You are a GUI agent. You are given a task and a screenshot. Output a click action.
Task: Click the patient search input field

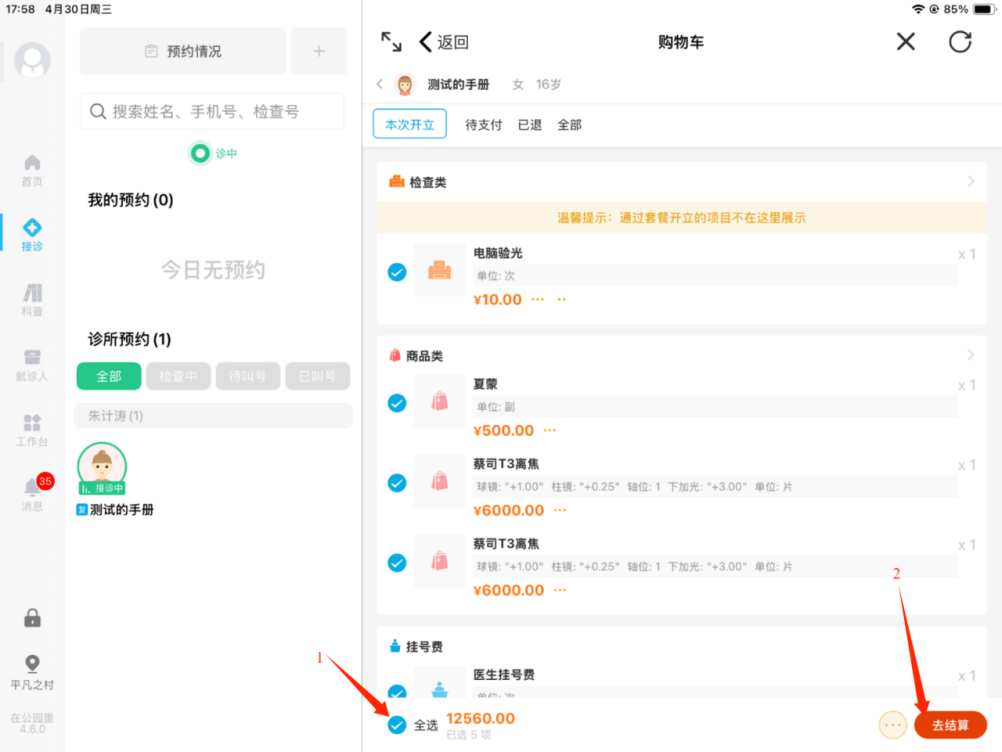[212, 112]
